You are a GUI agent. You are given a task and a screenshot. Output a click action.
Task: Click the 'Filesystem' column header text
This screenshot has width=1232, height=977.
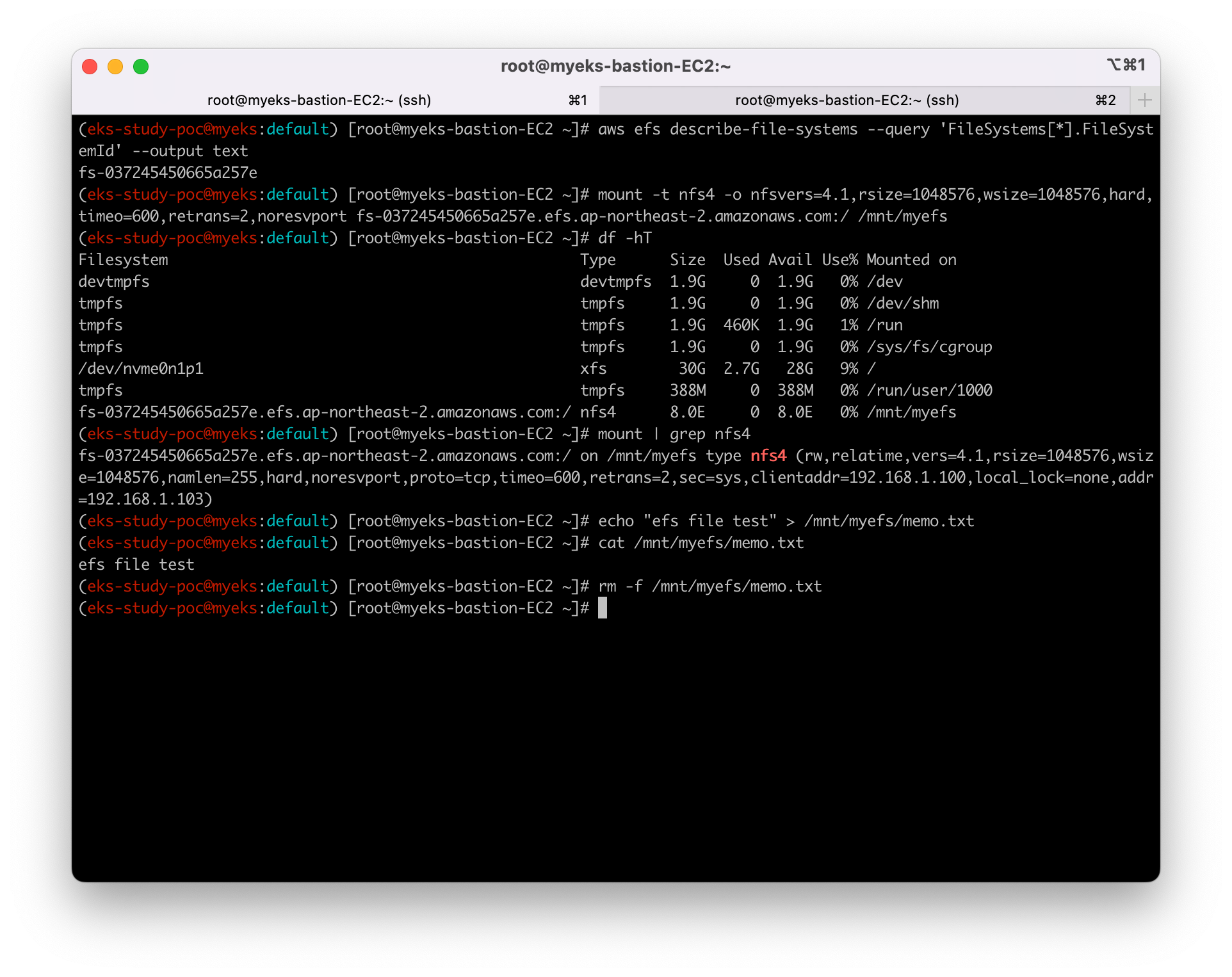pyautogui.click(x=123, y=260)
